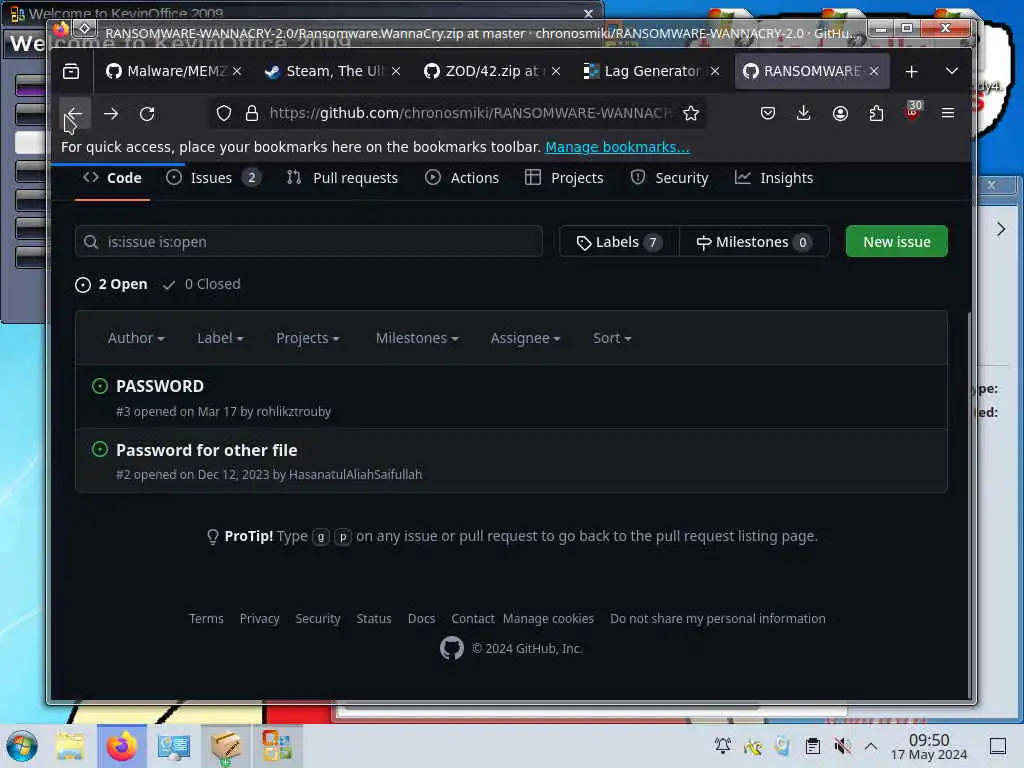
Task: Open File Explorer from taskbar
Action: pos(70,746)
